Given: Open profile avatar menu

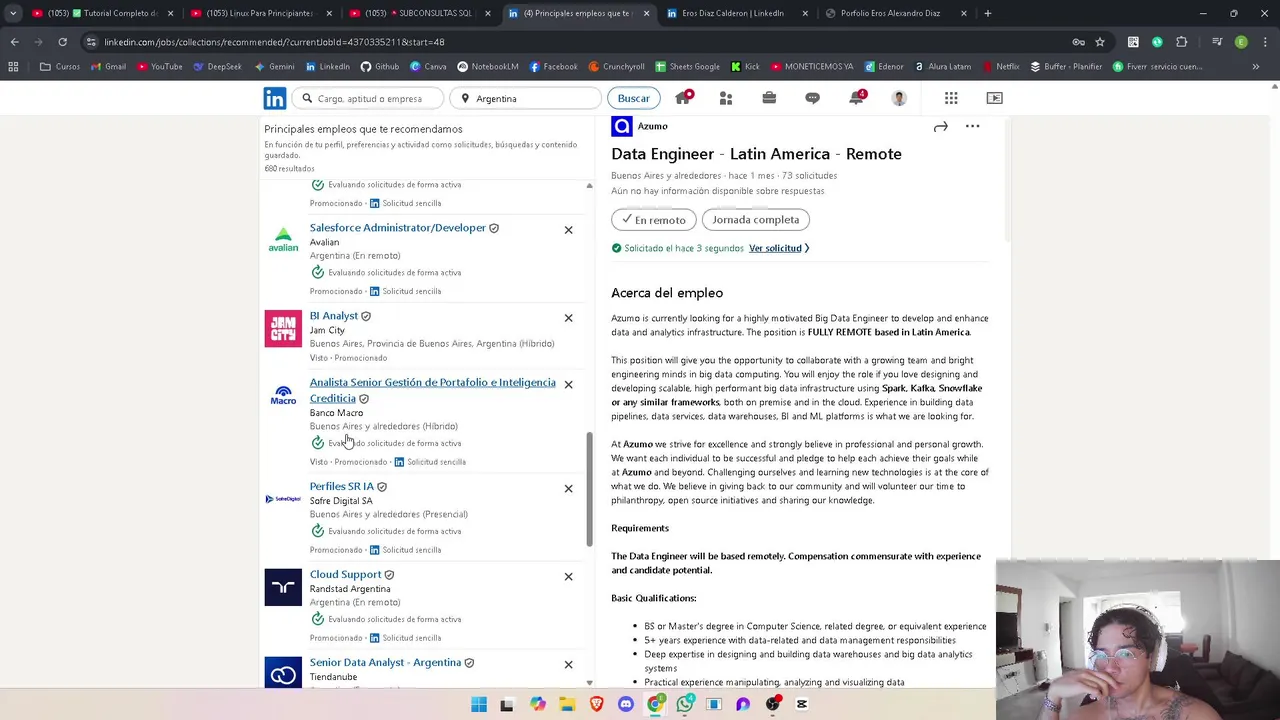Looking at the screenshot, I should (x=899, y=98).
